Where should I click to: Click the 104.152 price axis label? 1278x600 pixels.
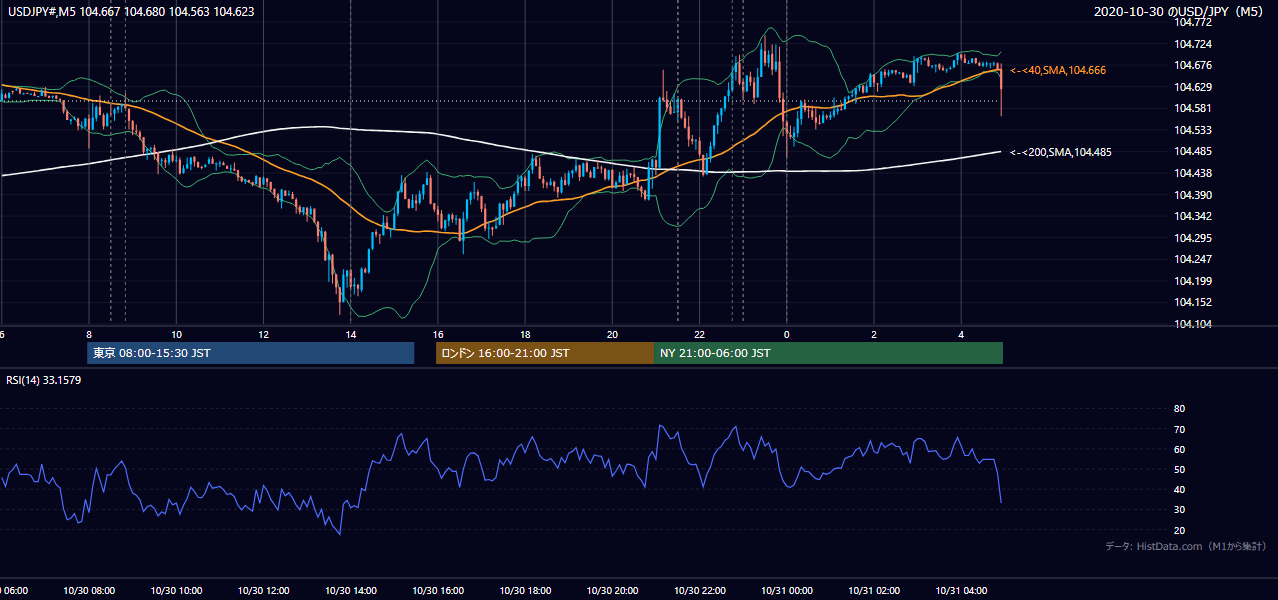[1194, 302]
